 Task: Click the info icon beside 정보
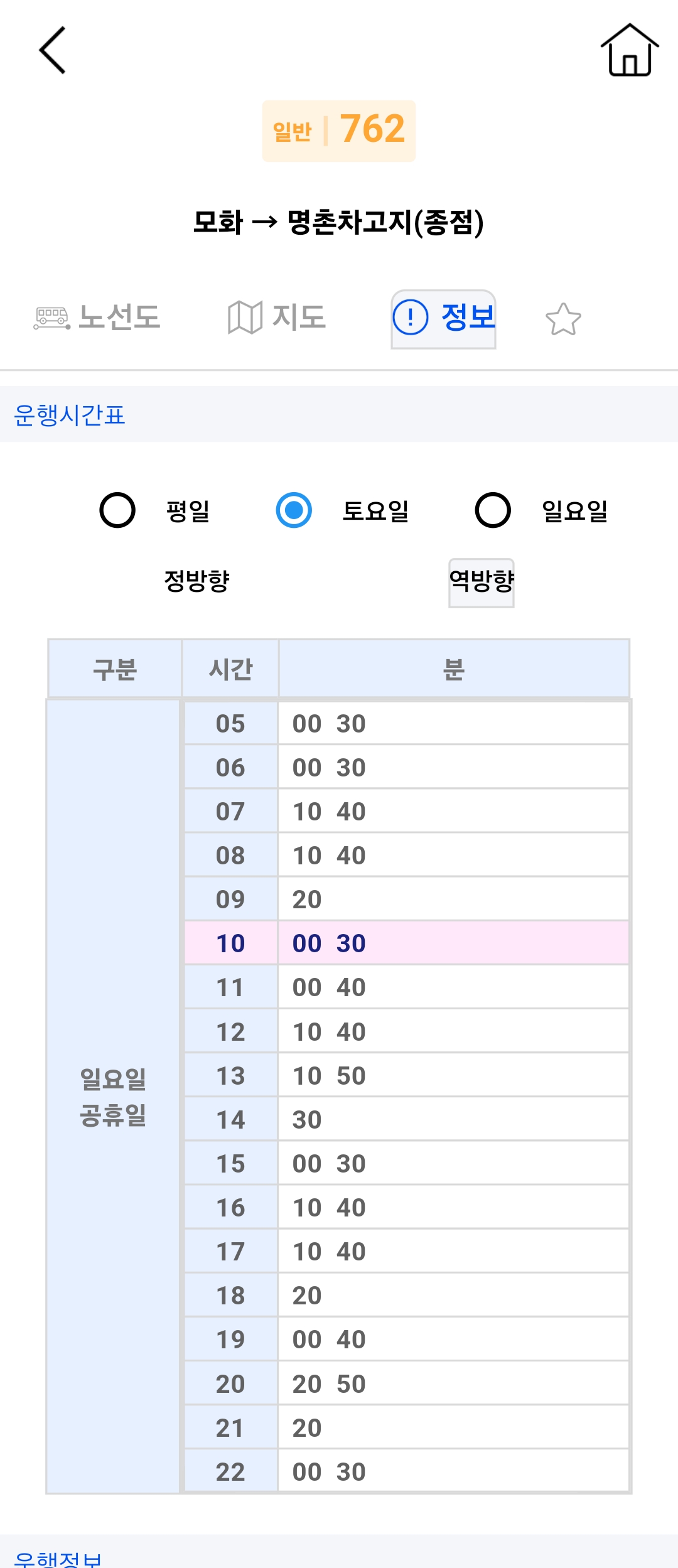[411, 317]
